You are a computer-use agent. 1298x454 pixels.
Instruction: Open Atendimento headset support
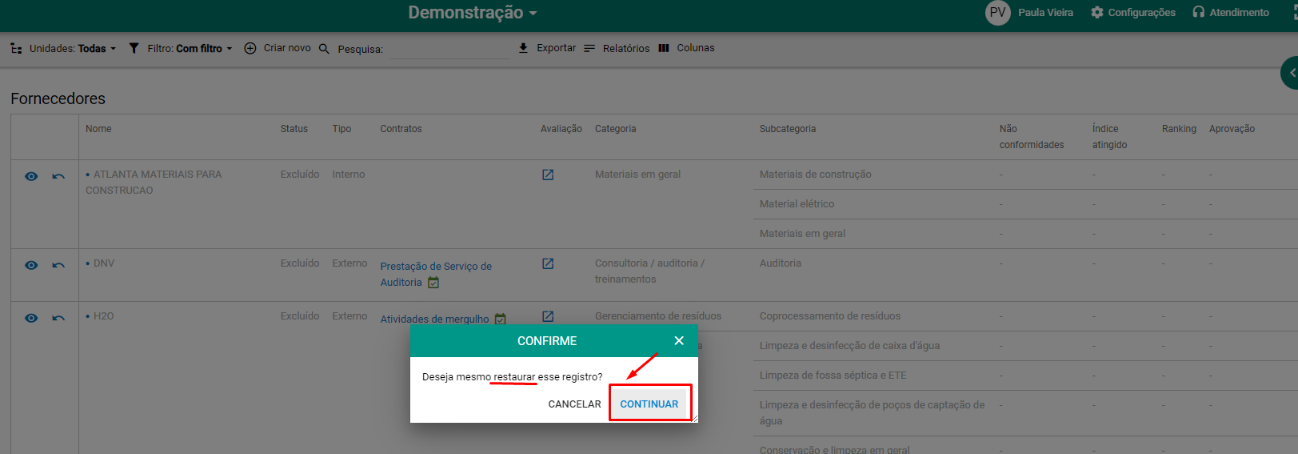[x=1231, y=13]
